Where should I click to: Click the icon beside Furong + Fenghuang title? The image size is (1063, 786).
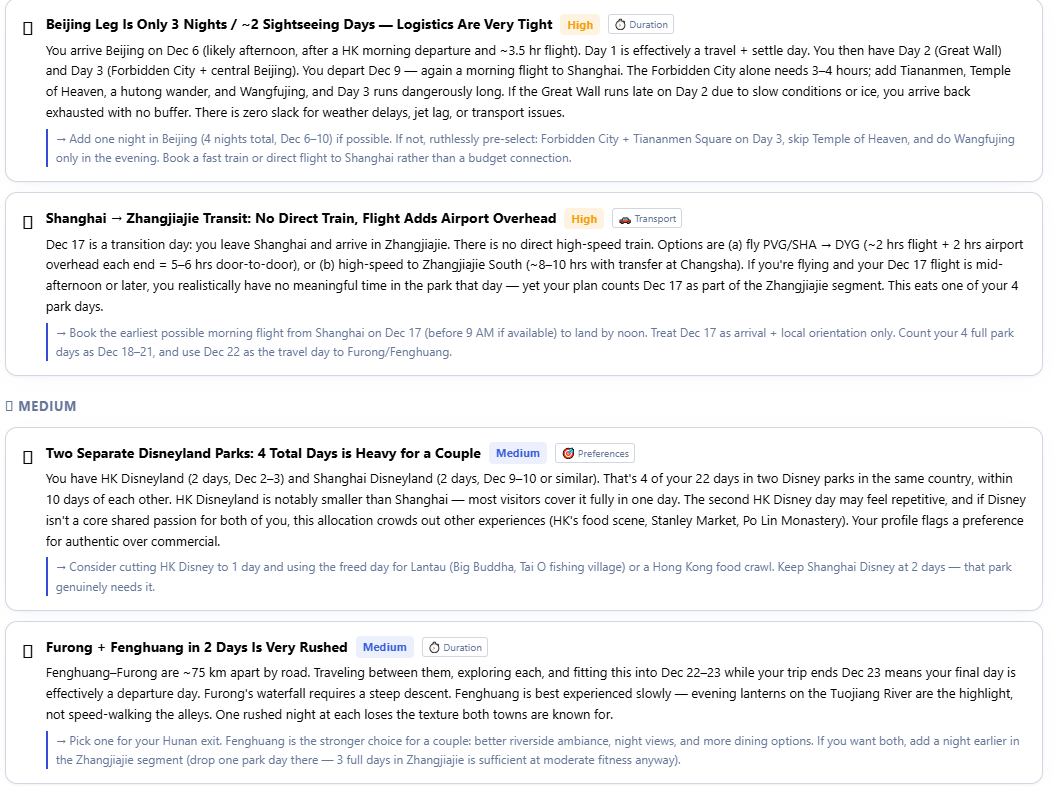pyautogui.click(x=28, y=651)
